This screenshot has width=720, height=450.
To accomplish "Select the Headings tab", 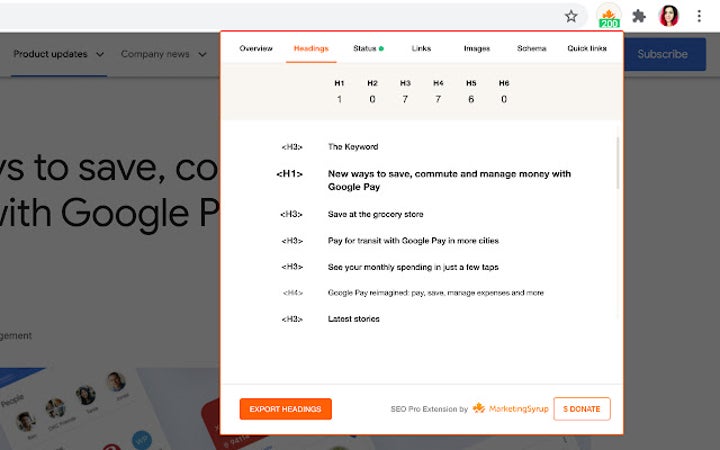I will 311,48.
